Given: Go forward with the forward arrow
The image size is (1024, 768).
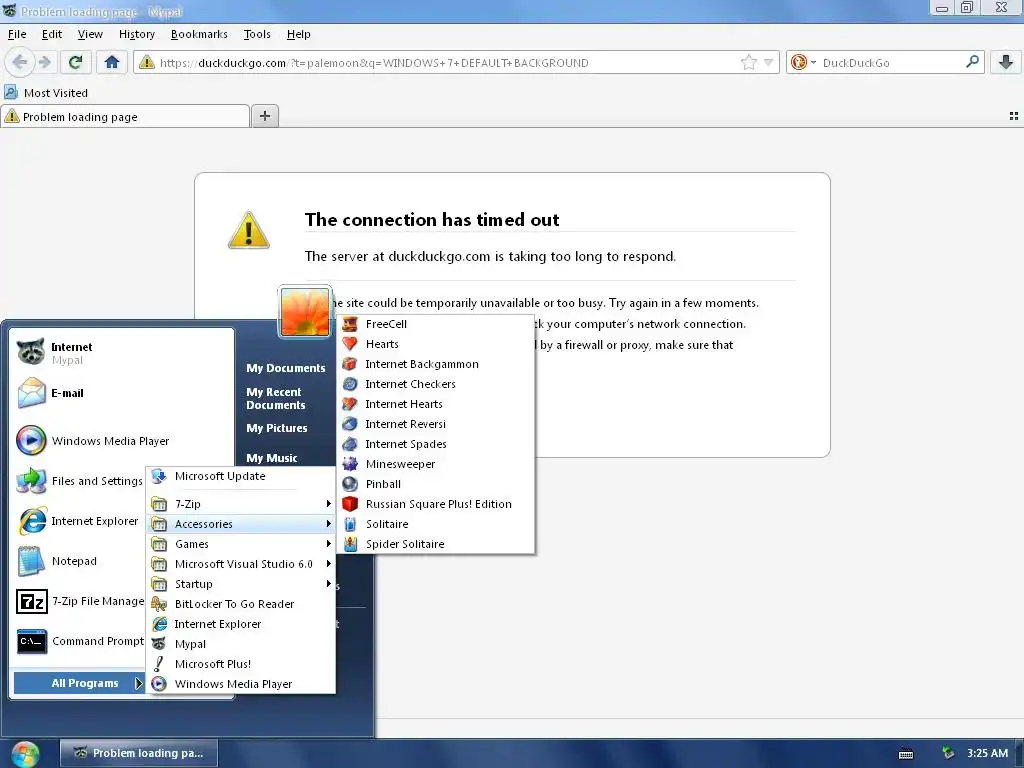Looking at the screenshot, I should (44, 62).
